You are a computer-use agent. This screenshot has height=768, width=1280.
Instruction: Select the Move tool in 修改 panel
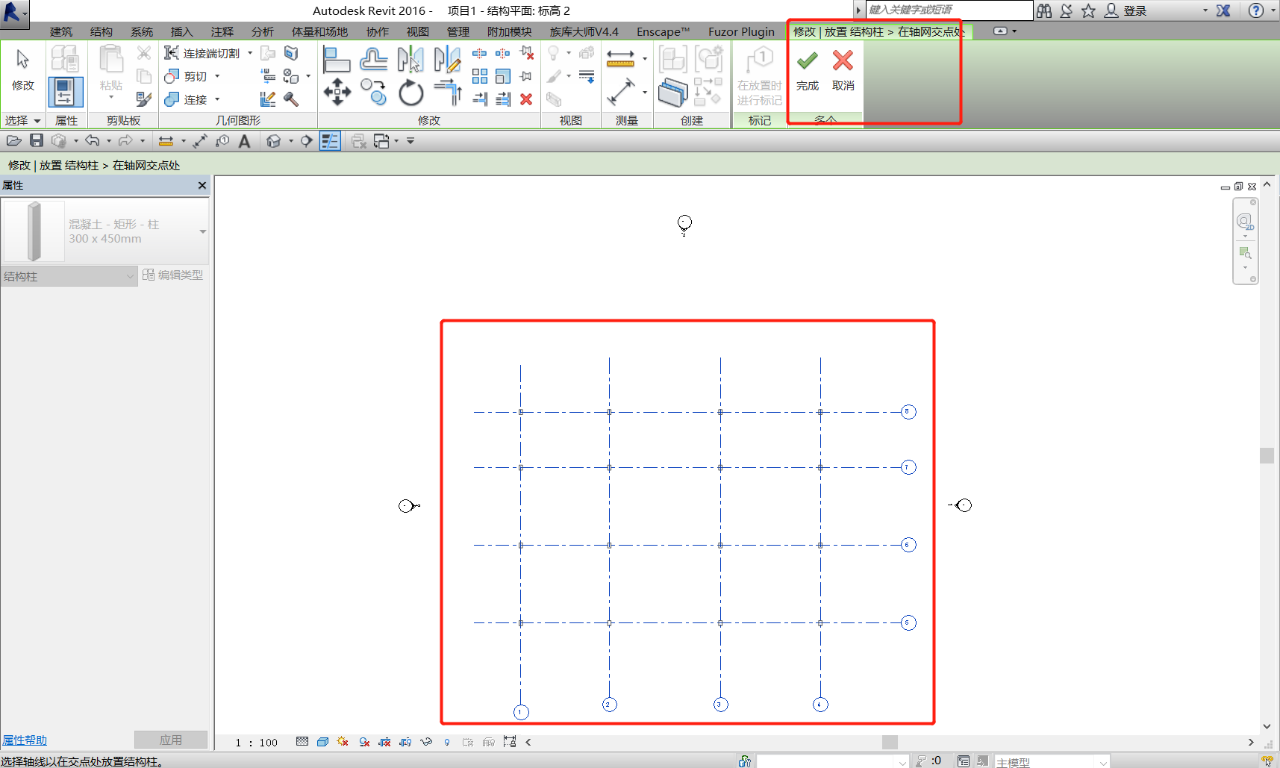coord(337,93)
